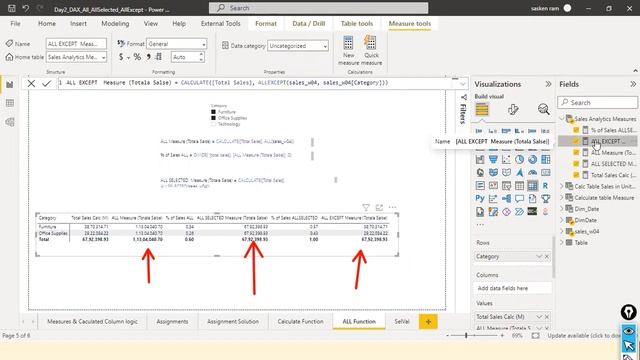This screenshot has height=360, width=640.
Task: Click the Undo icon in title bar
Action: 26,8
